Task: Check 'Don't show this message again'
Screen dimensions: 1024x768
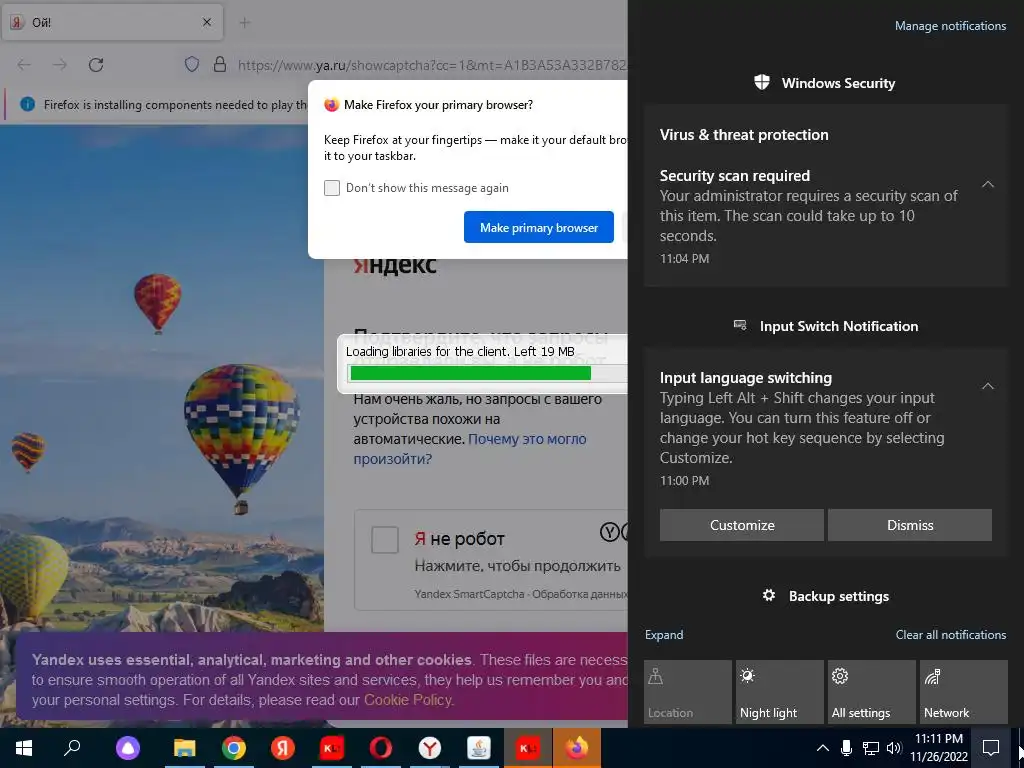Action: click(x=332, y=188)
